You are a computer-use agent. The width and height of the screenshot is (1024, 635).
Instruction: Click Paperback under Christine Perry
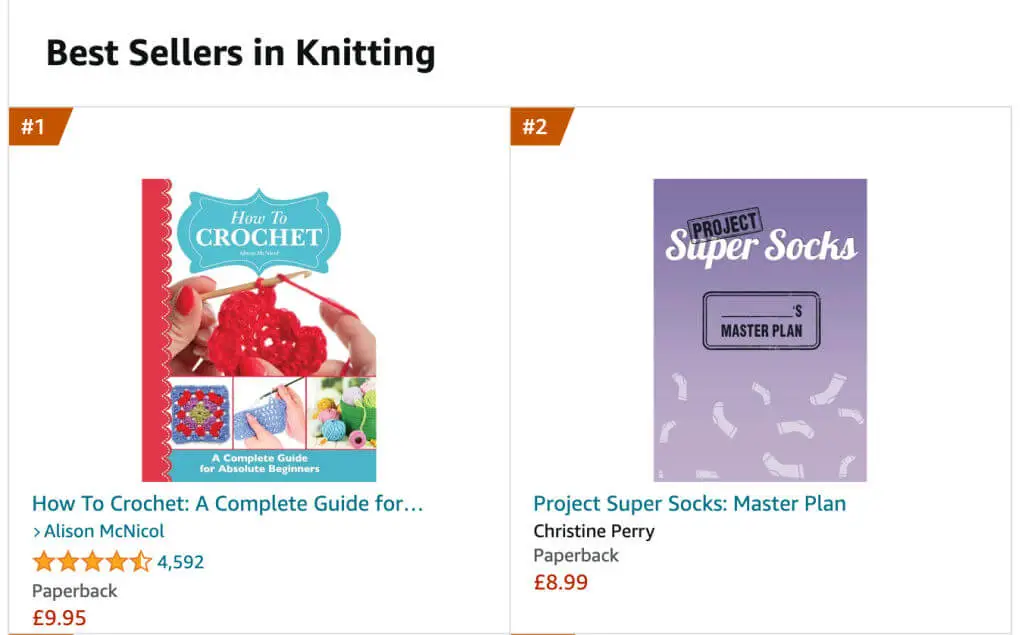click(x=576, y=555)
